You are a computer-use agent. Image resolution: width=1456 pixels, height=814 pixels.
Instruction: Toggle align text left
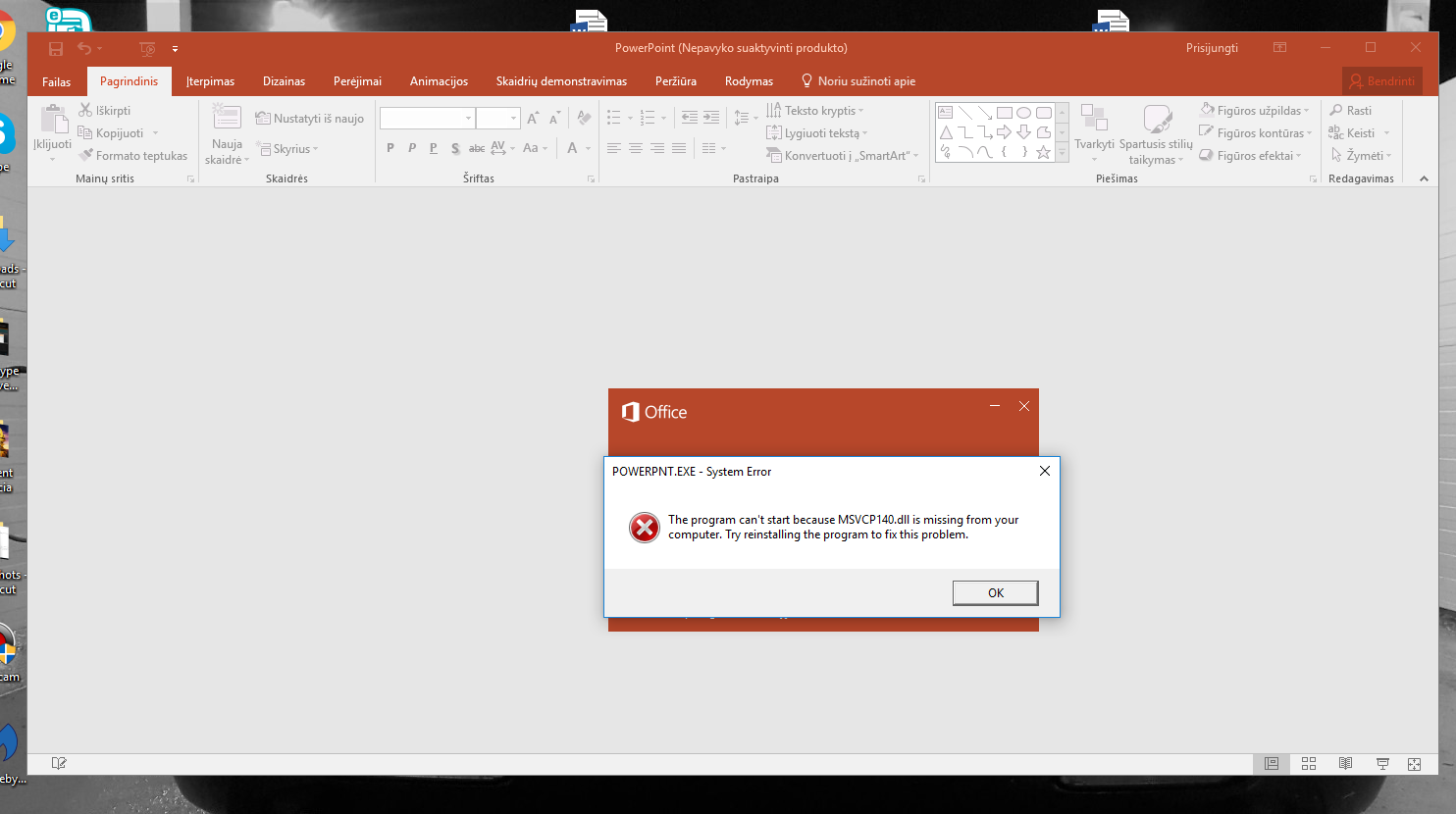point(614,148)
